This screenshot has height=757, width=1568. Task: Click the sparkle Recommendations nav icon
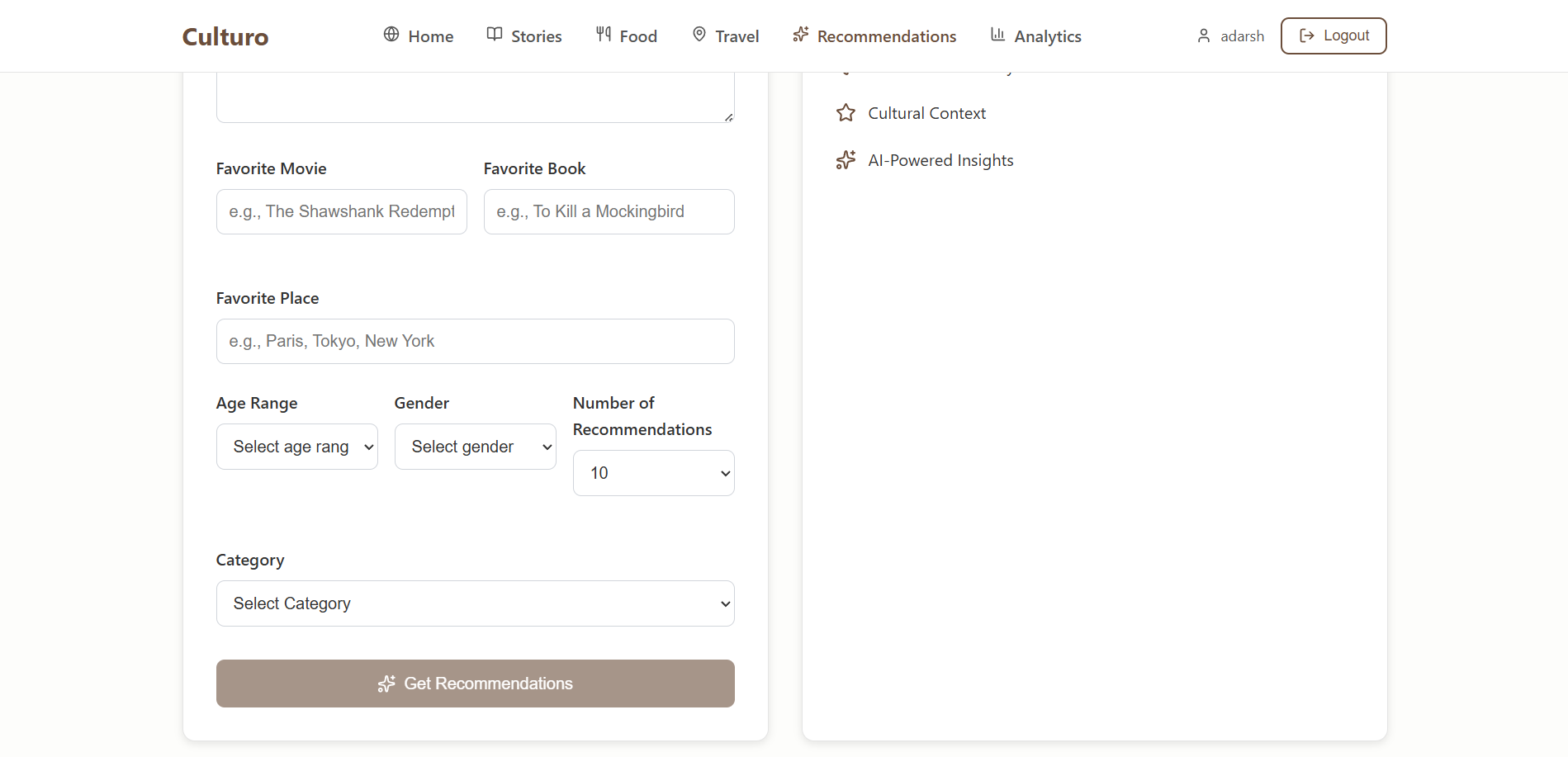click(x=800, y=35)
